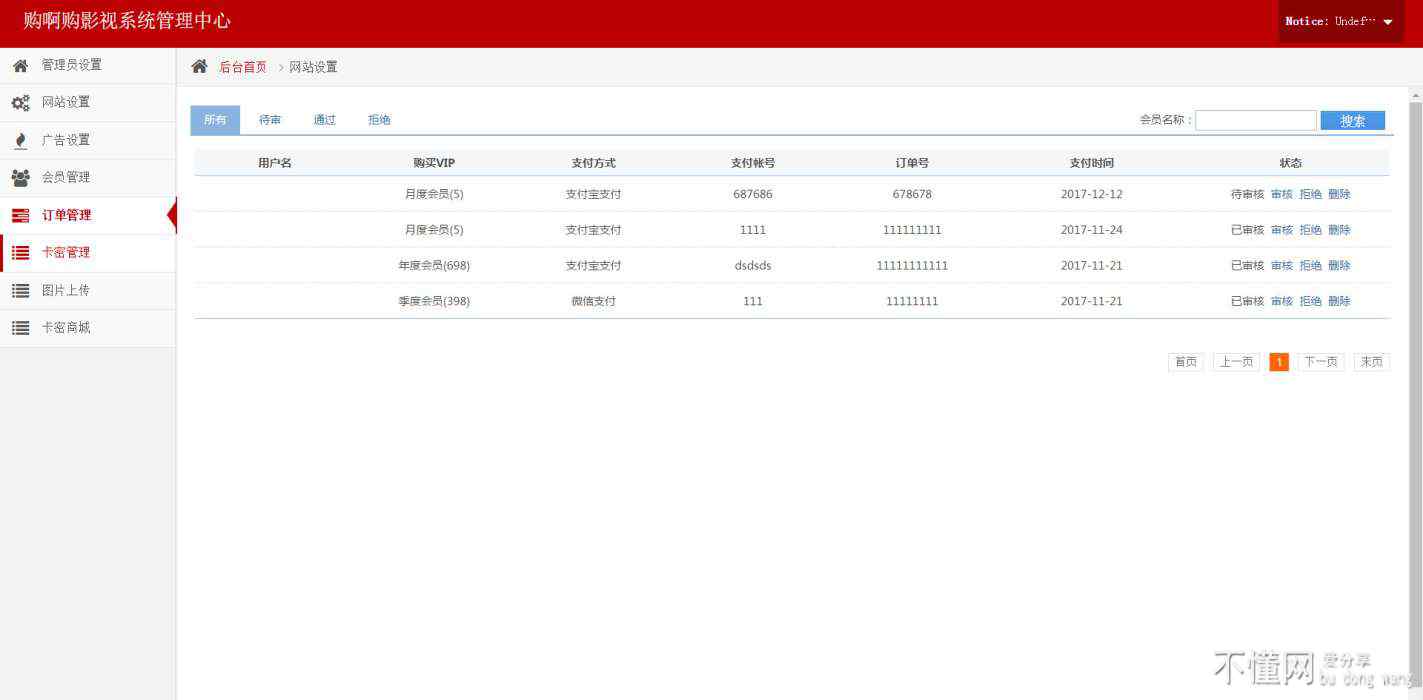Click 删除 for order 11111111111
The image size is (1423, 700).
(1339, 266)
